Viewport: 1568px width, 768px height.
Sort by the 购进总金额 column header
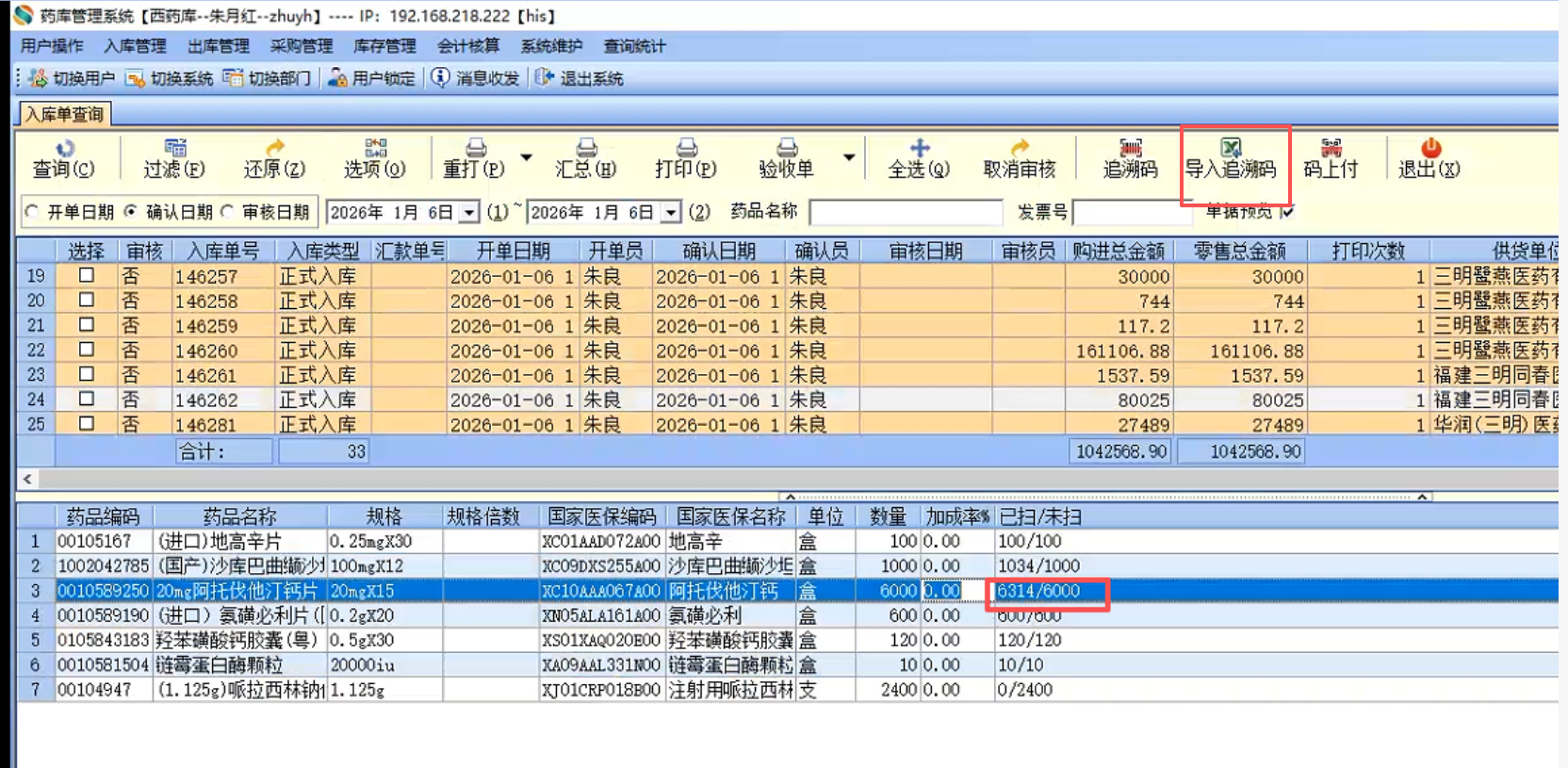coord(1119,252)
